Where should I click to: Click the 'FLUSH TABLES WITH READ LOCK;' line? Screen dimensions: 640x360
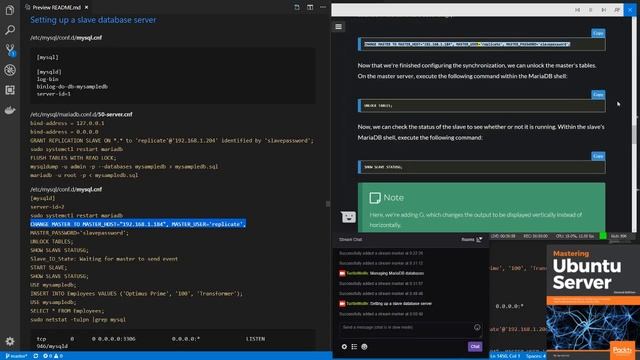(73, 158)
